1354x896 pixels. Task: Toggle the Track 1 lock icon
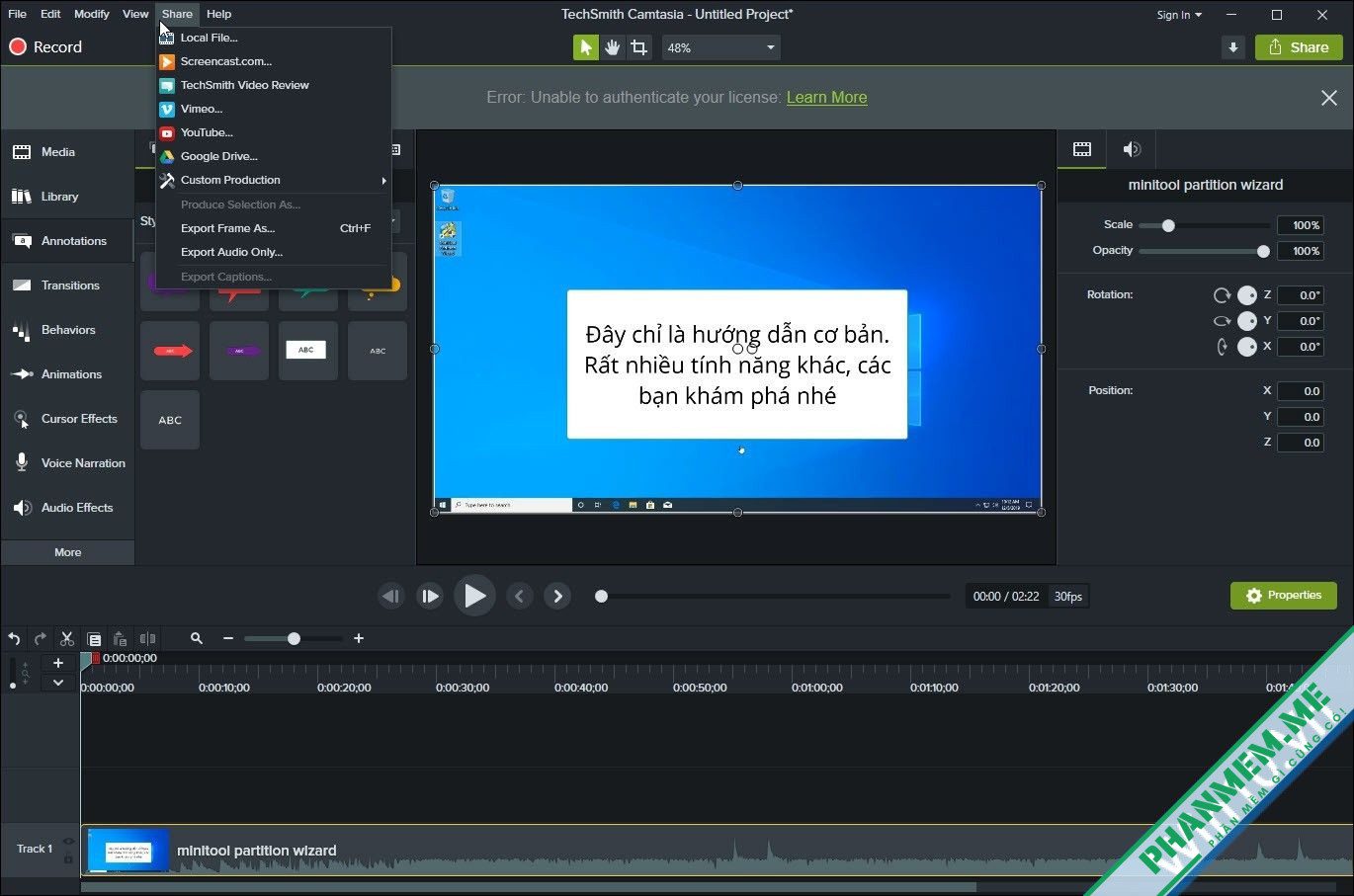[68, 858]
